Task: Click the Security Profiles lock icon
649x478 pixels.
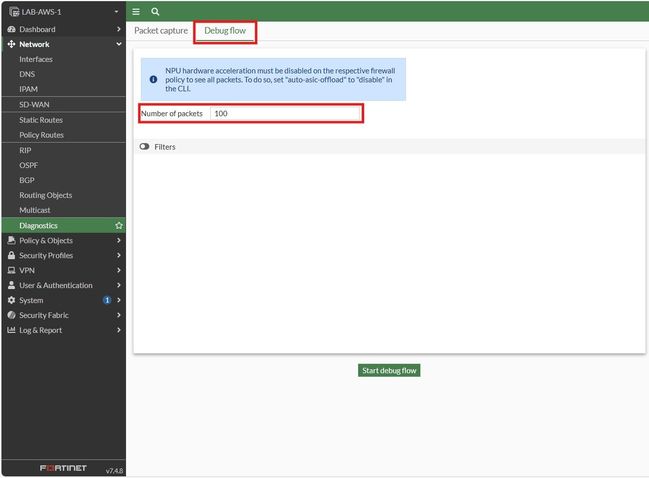Action: pos(12,255)
